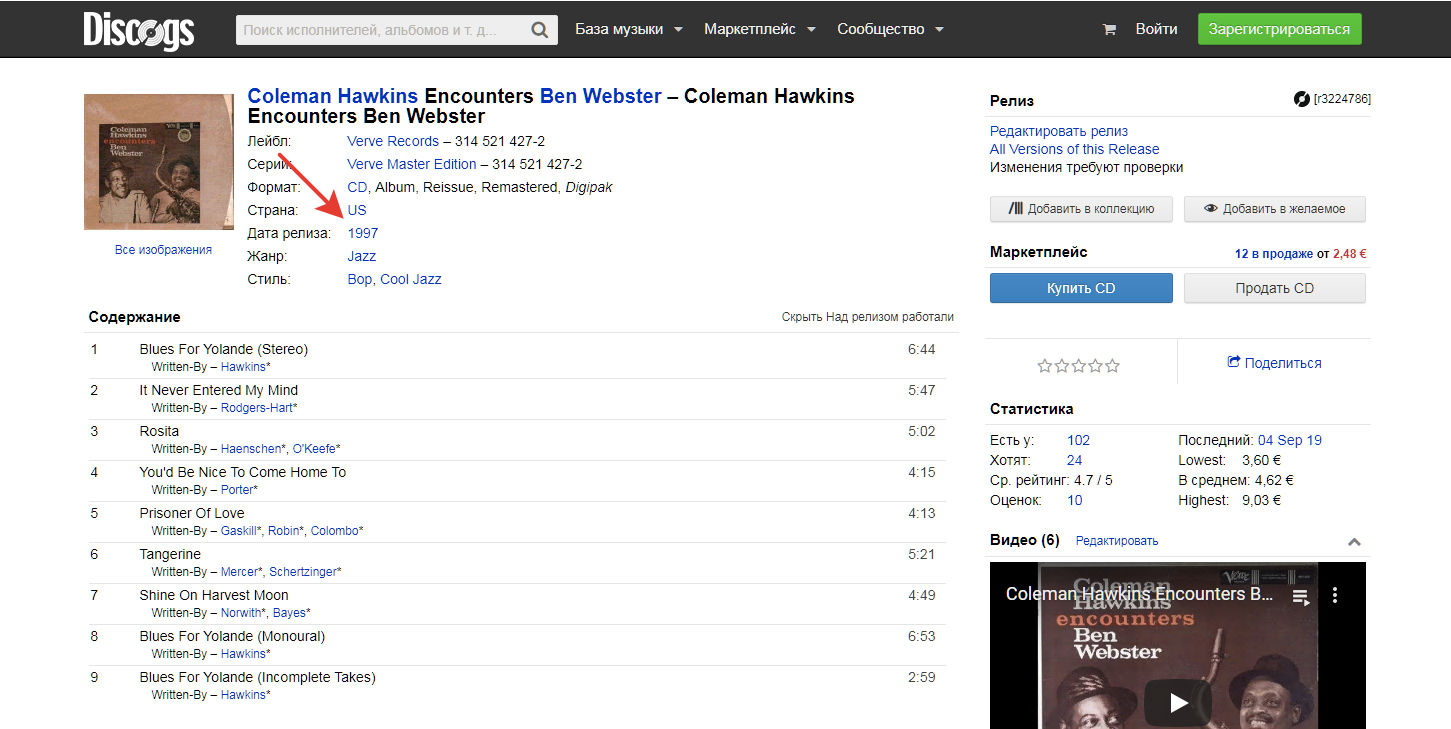Click the Оценок count 10
The width and height of the screenshot is (1451, 729).
(1075, 500)
